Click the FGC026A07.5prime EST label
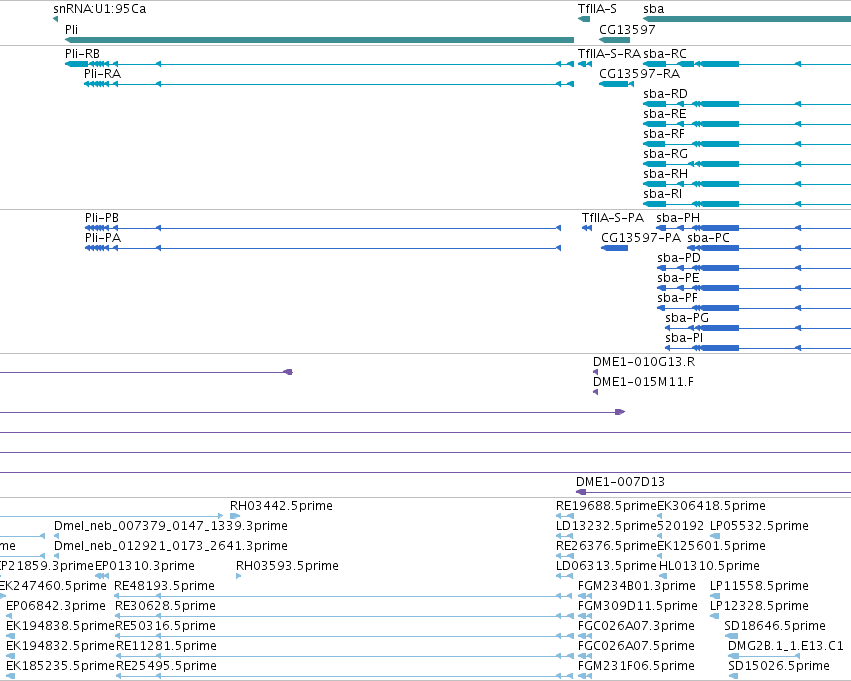This screenshot has height=681, width=851. (636, 647)
